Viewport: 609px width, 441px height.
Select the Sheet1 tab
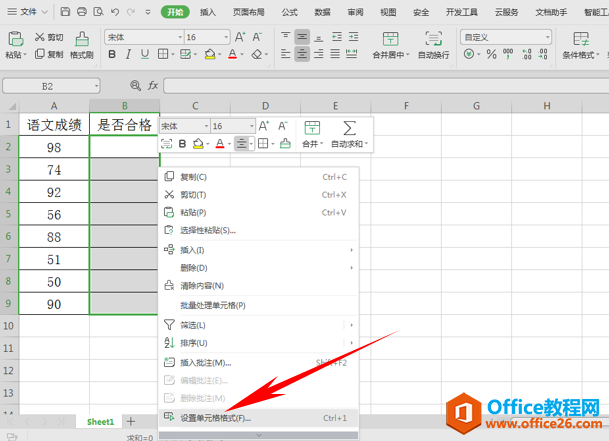(x=100, y=422)
